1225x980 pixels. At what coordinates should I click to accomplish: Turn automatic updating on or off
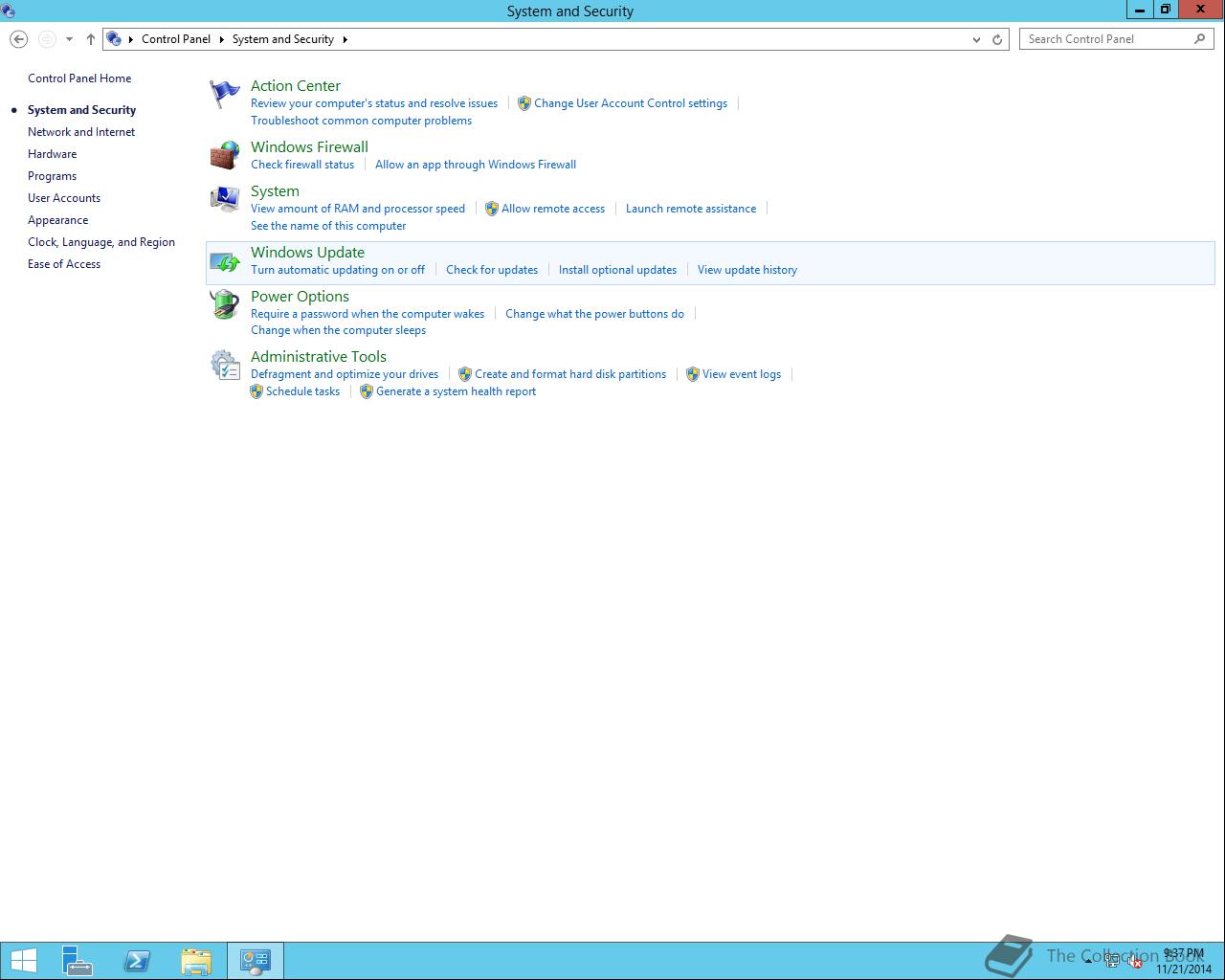pos(338,270)
